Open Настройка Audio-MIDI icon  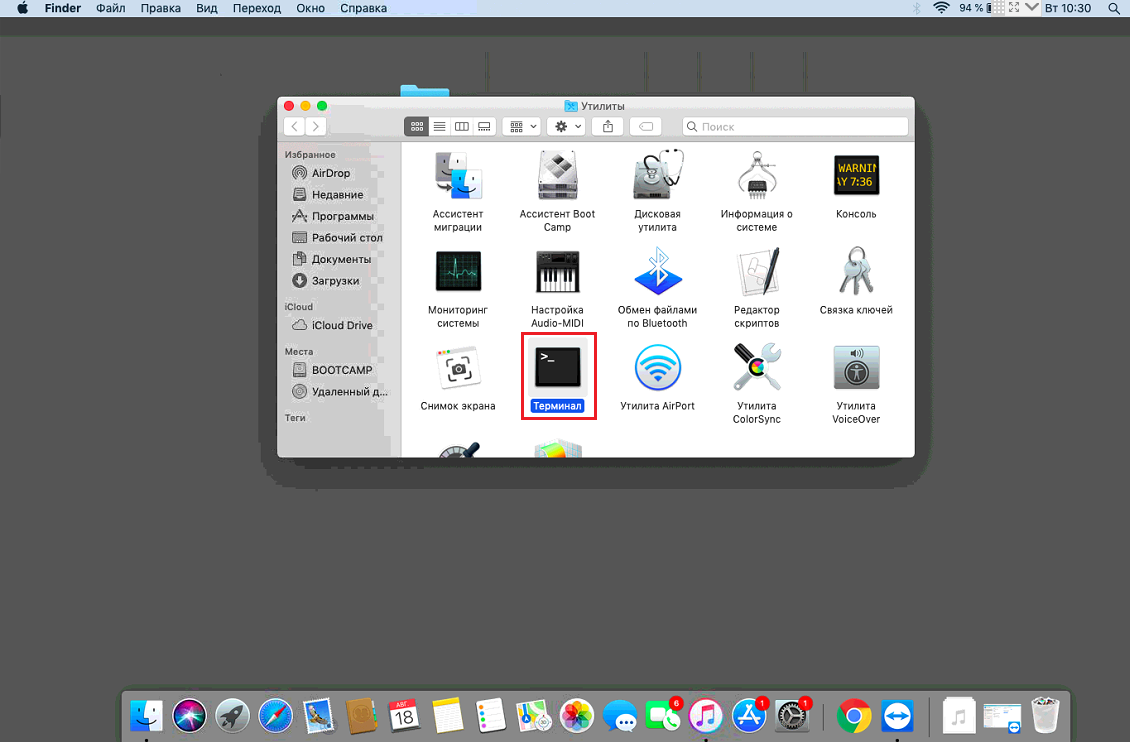coord(557,273)
